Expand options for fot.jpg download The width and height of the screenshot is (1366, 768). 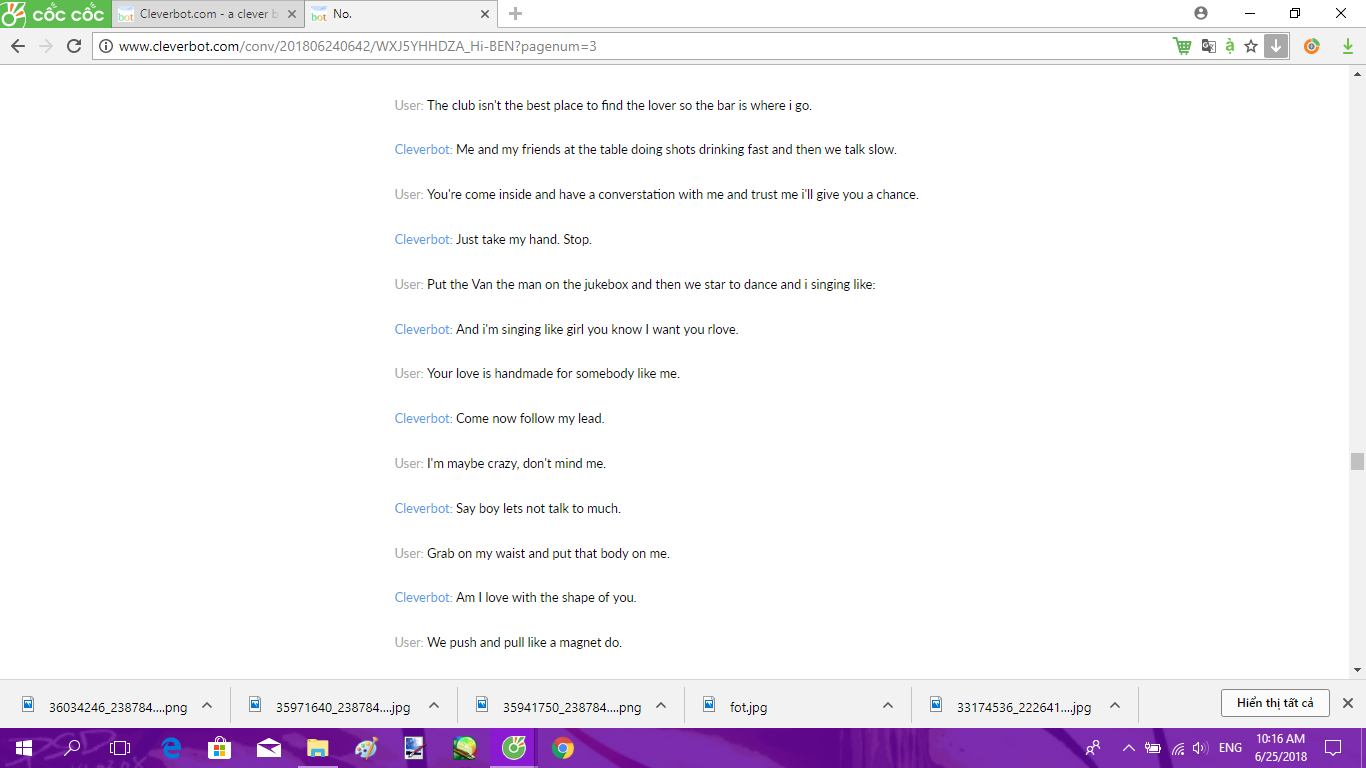tap(888, 705)
